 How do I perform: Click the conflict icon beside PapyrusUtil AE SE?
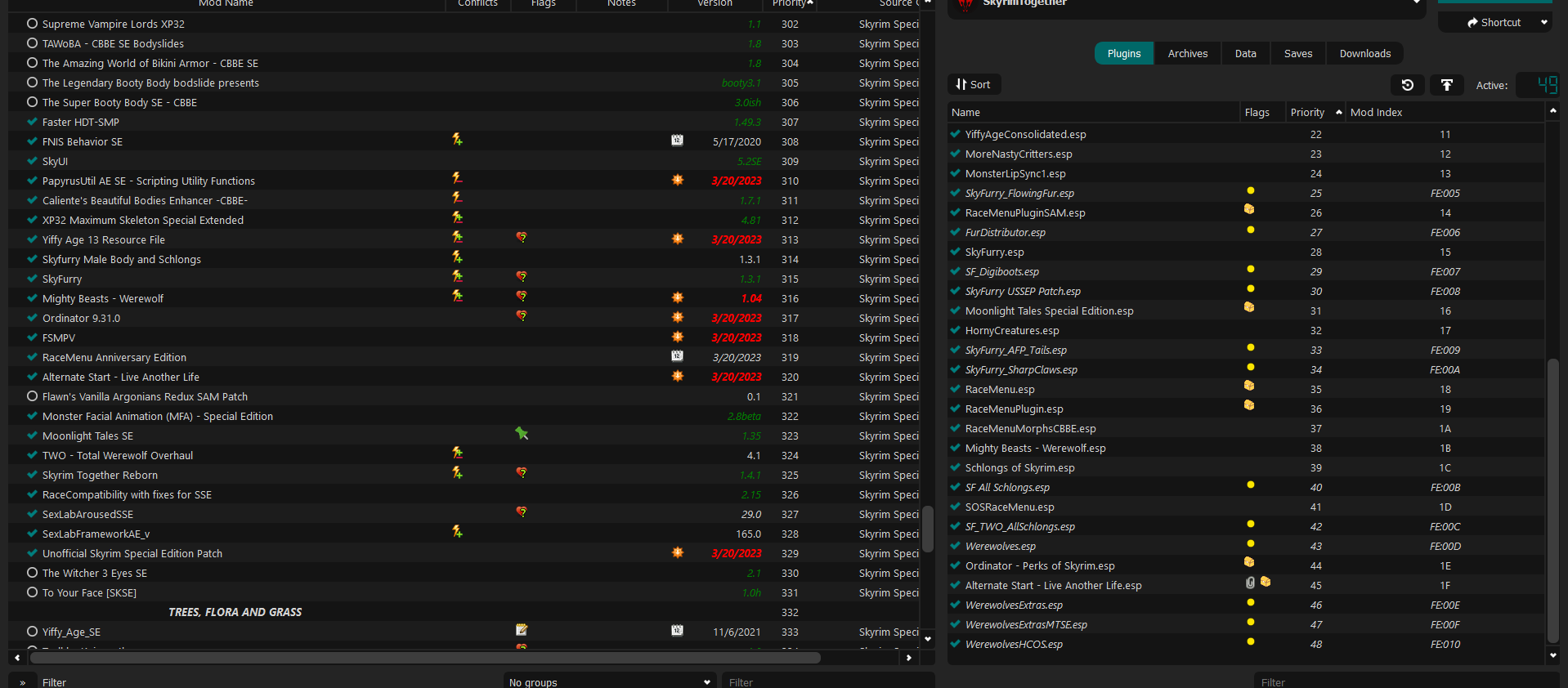[x=457, y=179]
